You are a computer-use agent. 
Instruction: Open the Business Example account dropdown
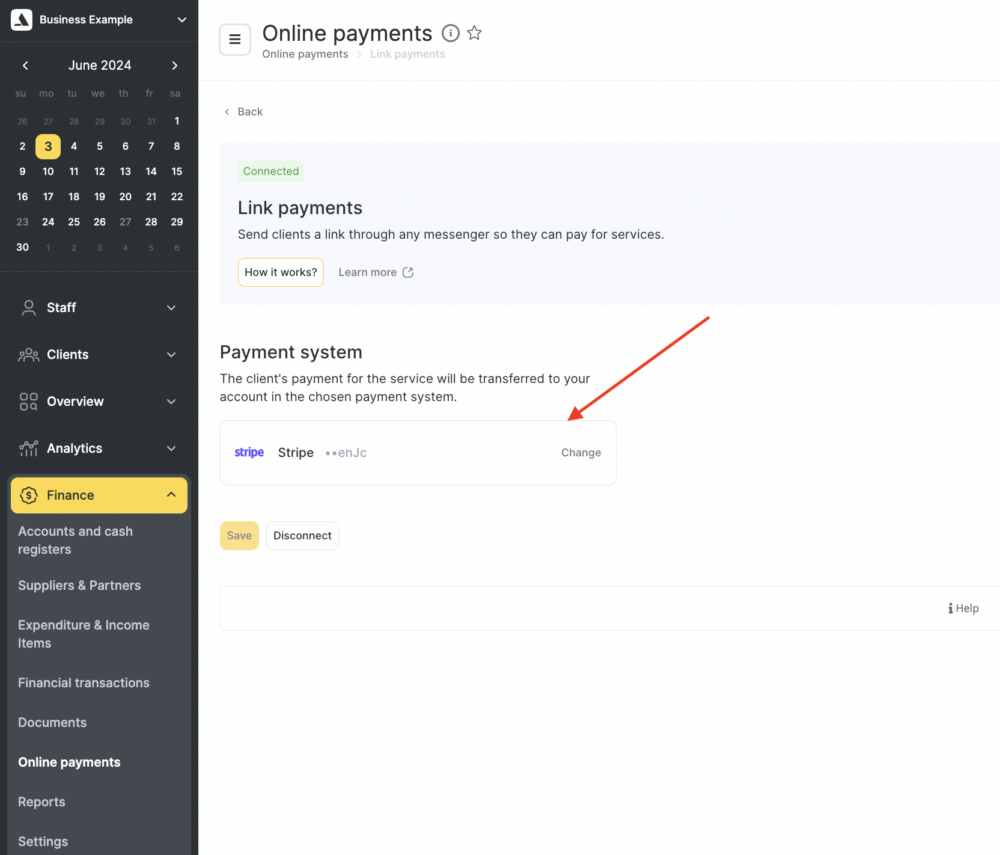pyautogui.click(x=181, y=20)
